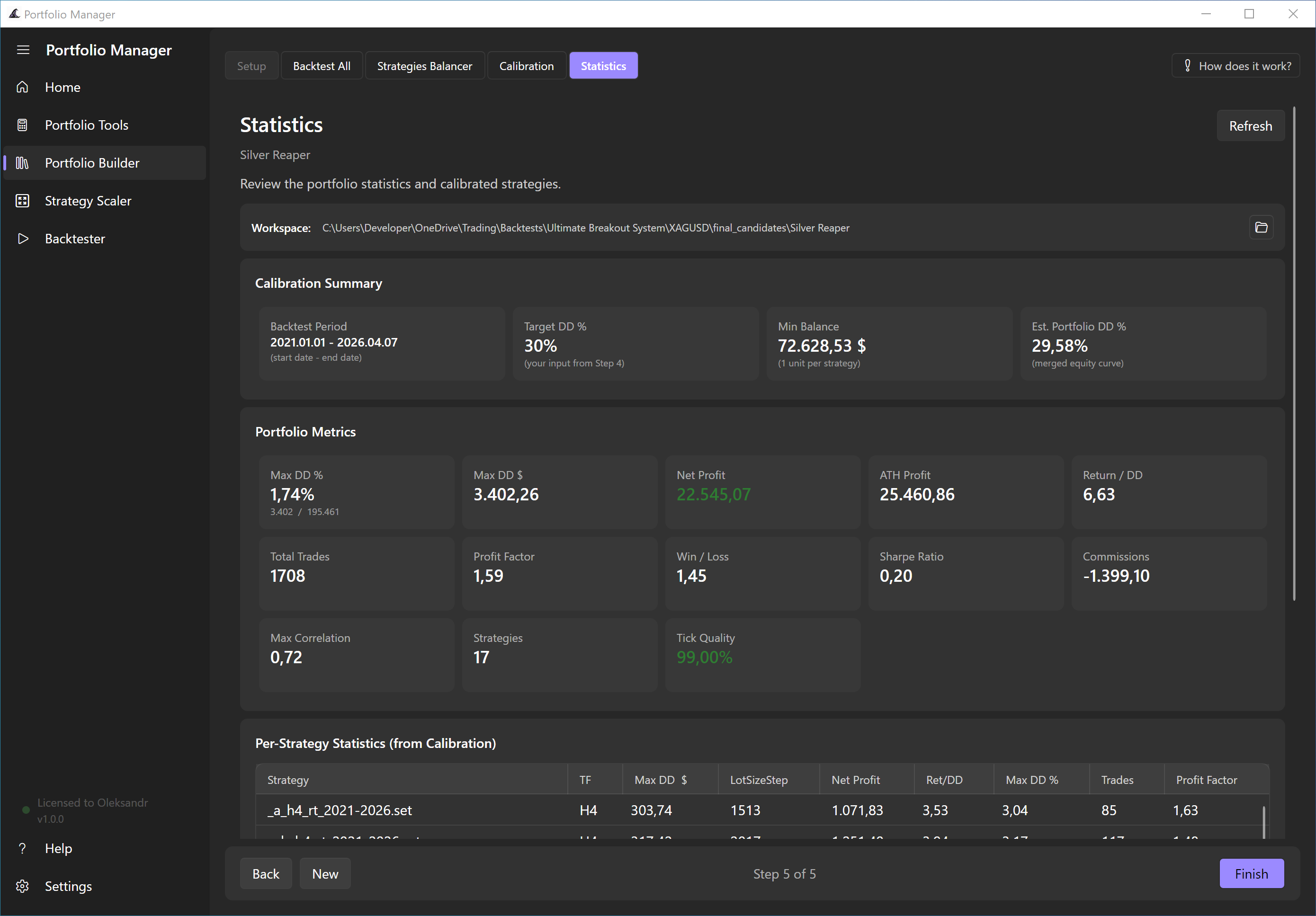
Task: Click the Strategy Scaler icon
Action: pos(22,201)
